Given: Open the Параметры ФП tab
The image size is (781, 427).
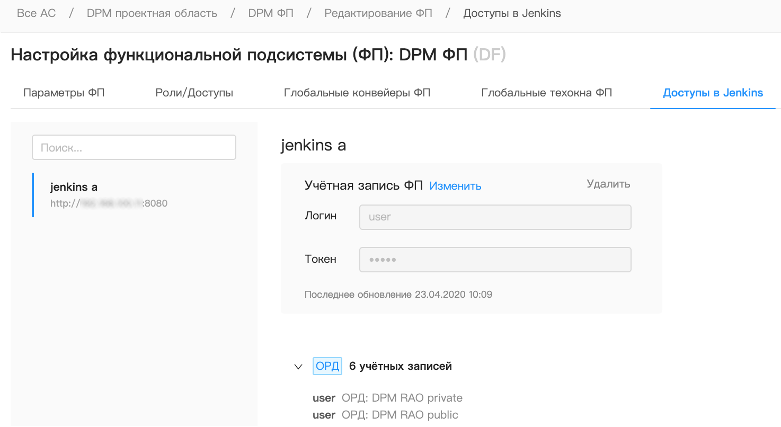Looking at the screenshot, I should coord(64,93).
